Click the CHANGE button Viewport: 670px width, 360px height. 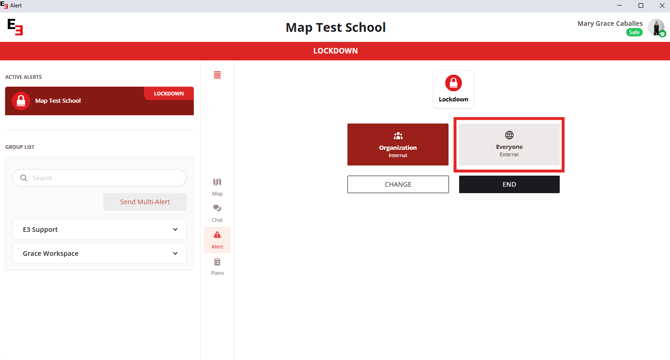coord(398,184)
